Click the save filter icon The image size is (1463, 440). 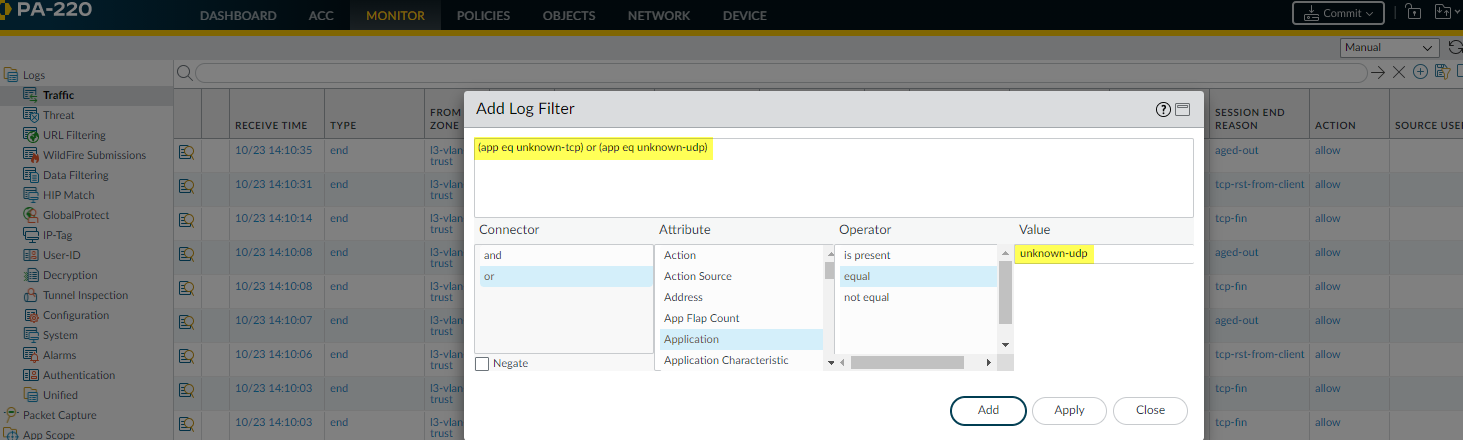(x=1441, y=72)
